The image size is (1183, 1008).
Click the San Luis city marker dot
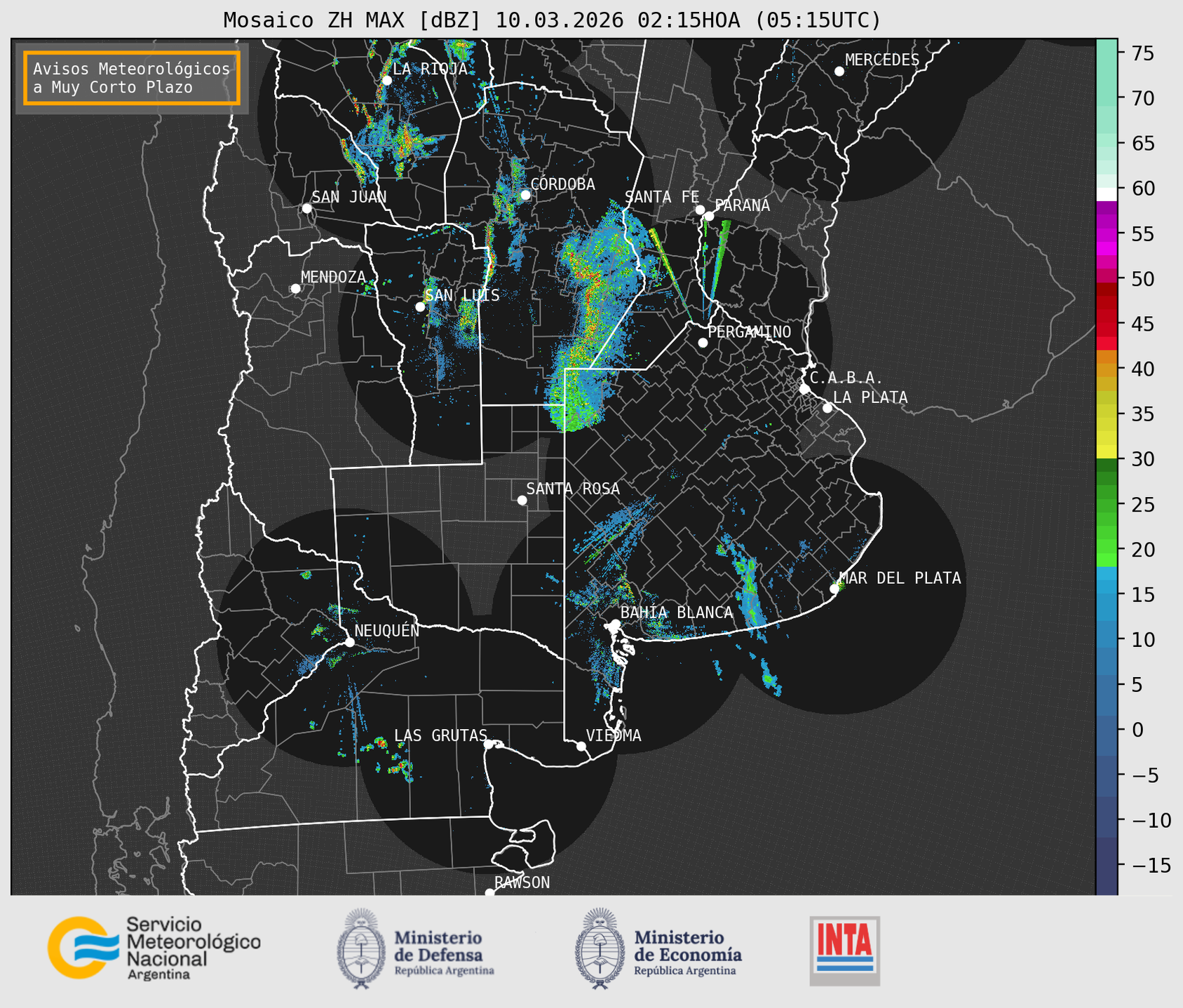pyautogui.click(x=420, y=306)
